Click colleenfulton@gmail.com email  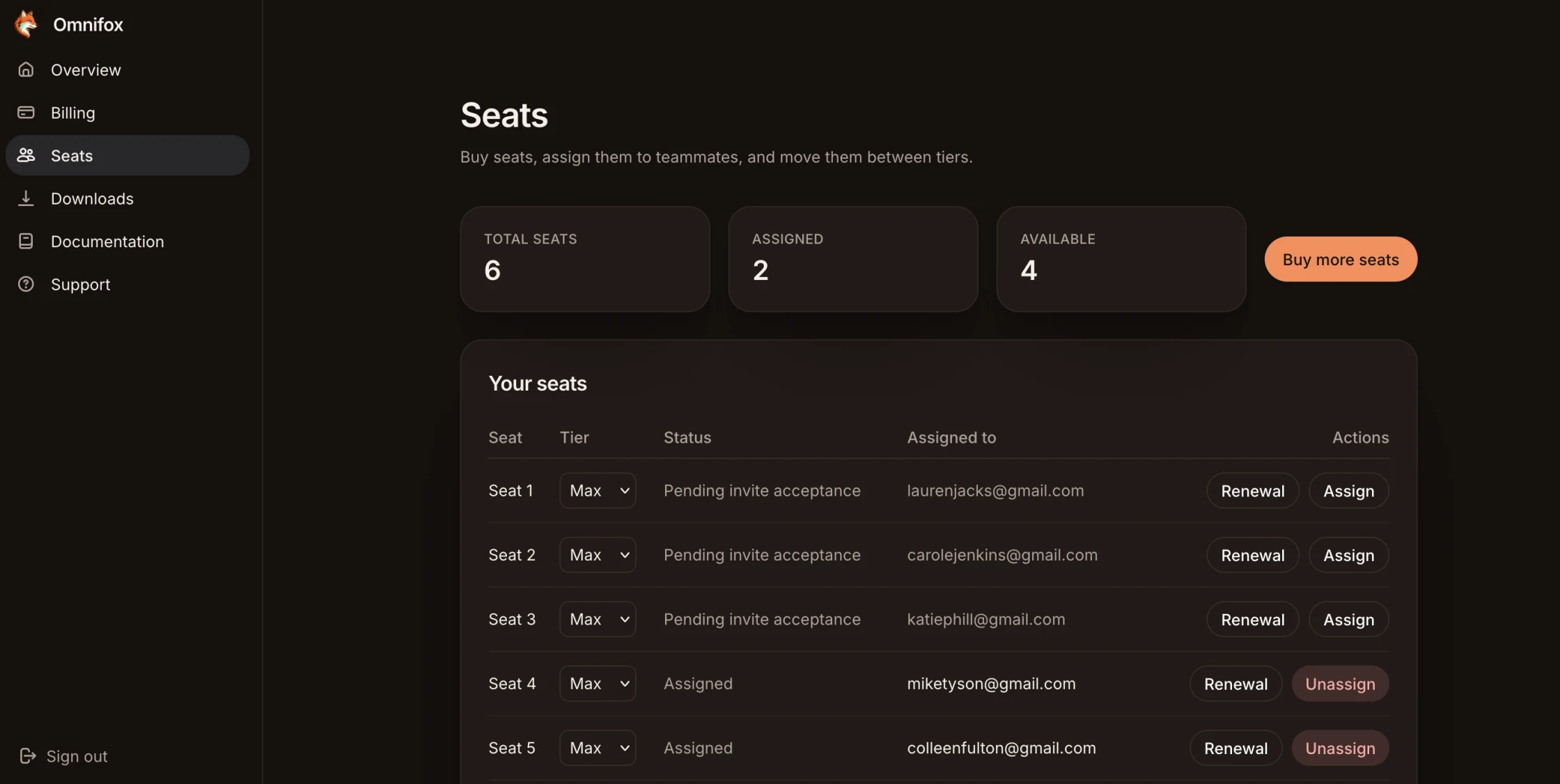1001,748
